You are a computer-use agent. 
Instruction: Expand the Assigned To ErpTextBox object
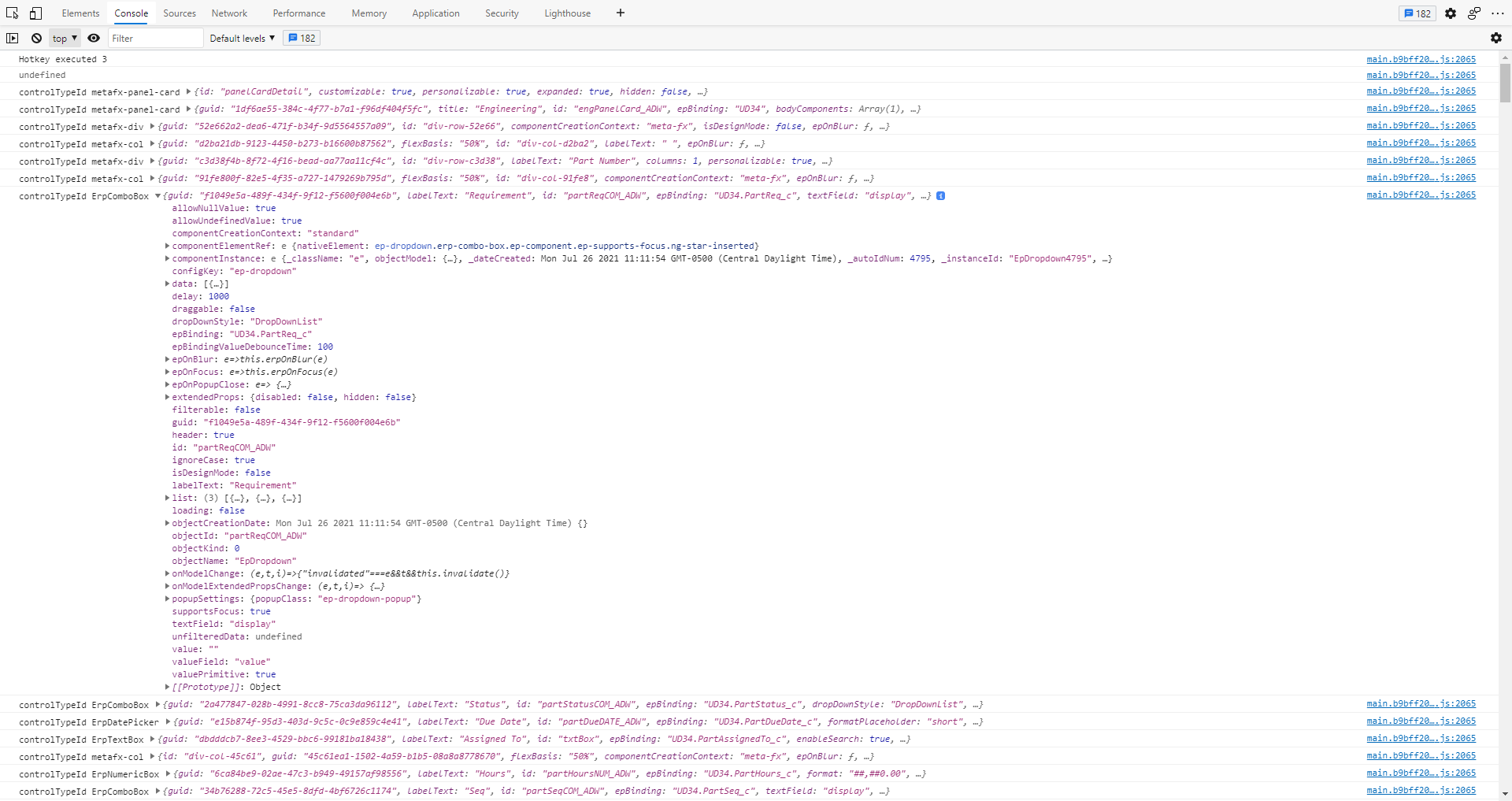click(x=152, y=740)
